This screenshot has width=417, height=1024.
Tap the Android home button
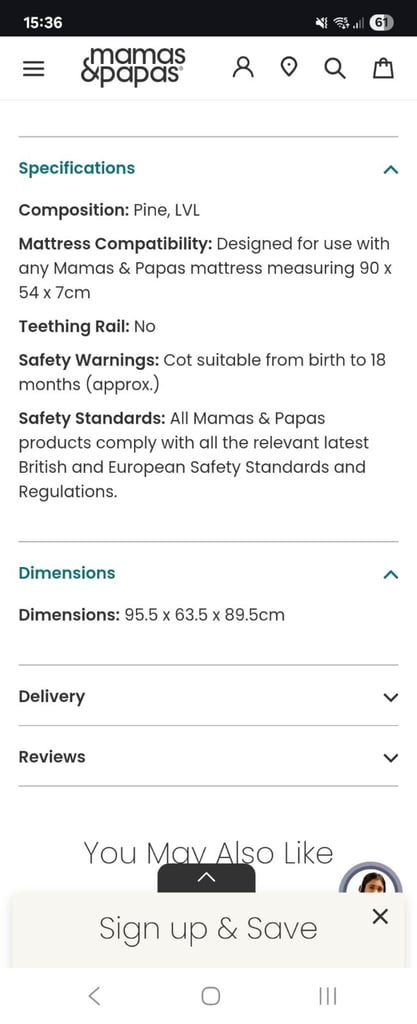[210, 995]
